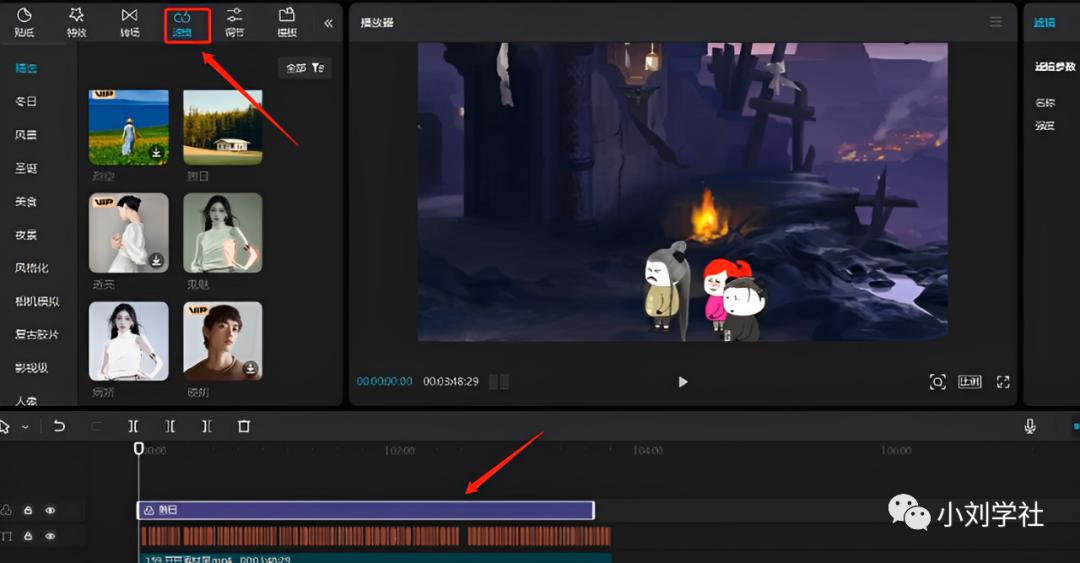Click the focus/snapshot frame icon in player

click(937, 382)
